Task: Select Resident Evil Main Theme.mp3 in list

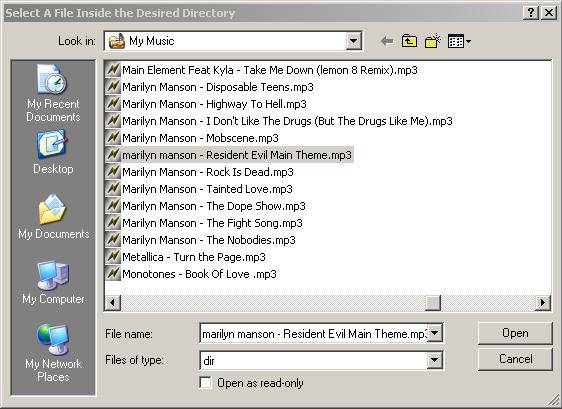Action: pyautogui.click(x=237, y=155)
